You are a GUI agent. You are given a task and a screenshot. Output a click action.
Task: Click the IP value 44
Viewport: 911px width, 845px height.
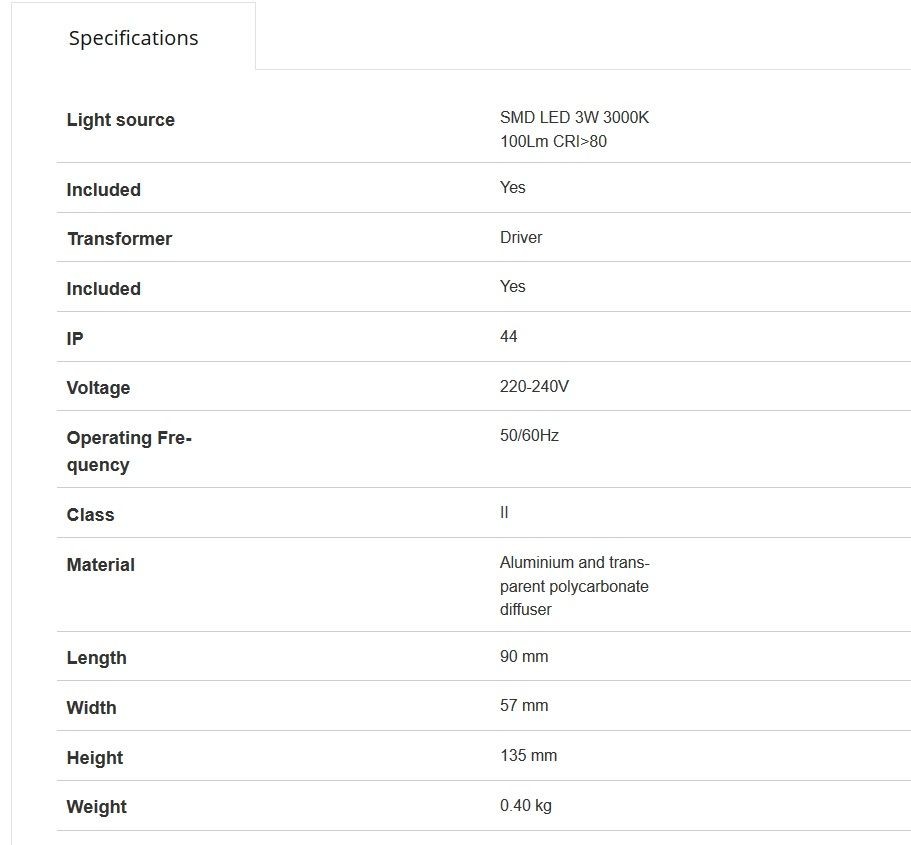click(x=508, y=336)
